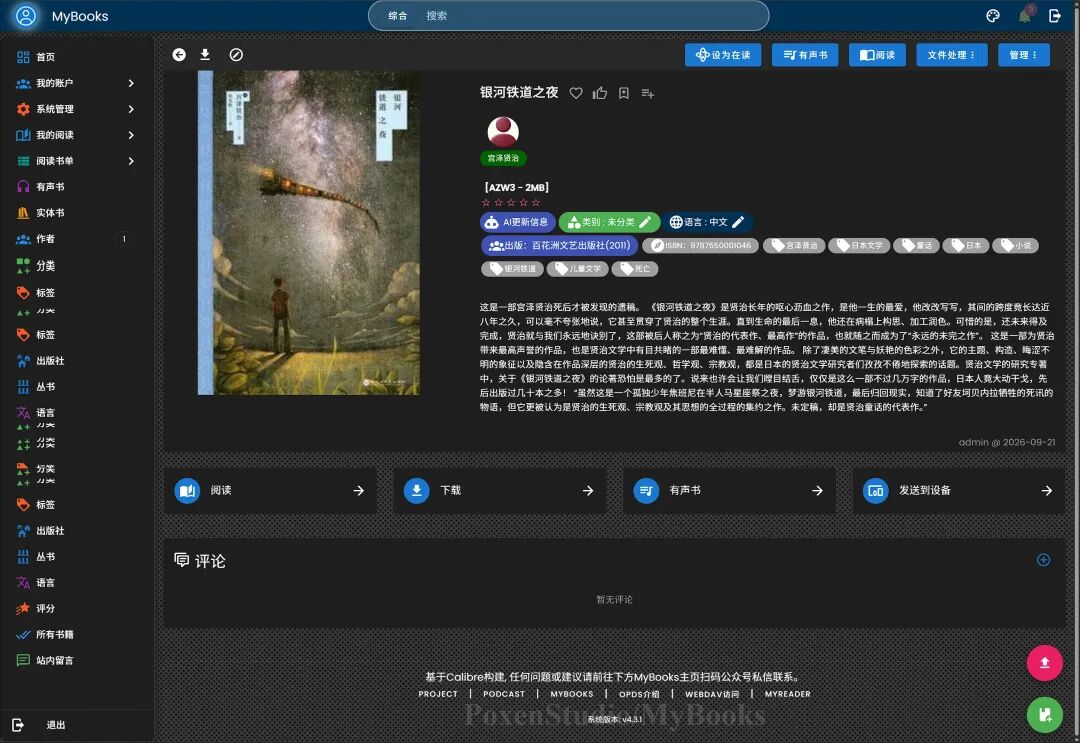This screenshot has width=1080, height=743.
Task: Go back using the left arrow icon
Action: click(x=179, y=54)
